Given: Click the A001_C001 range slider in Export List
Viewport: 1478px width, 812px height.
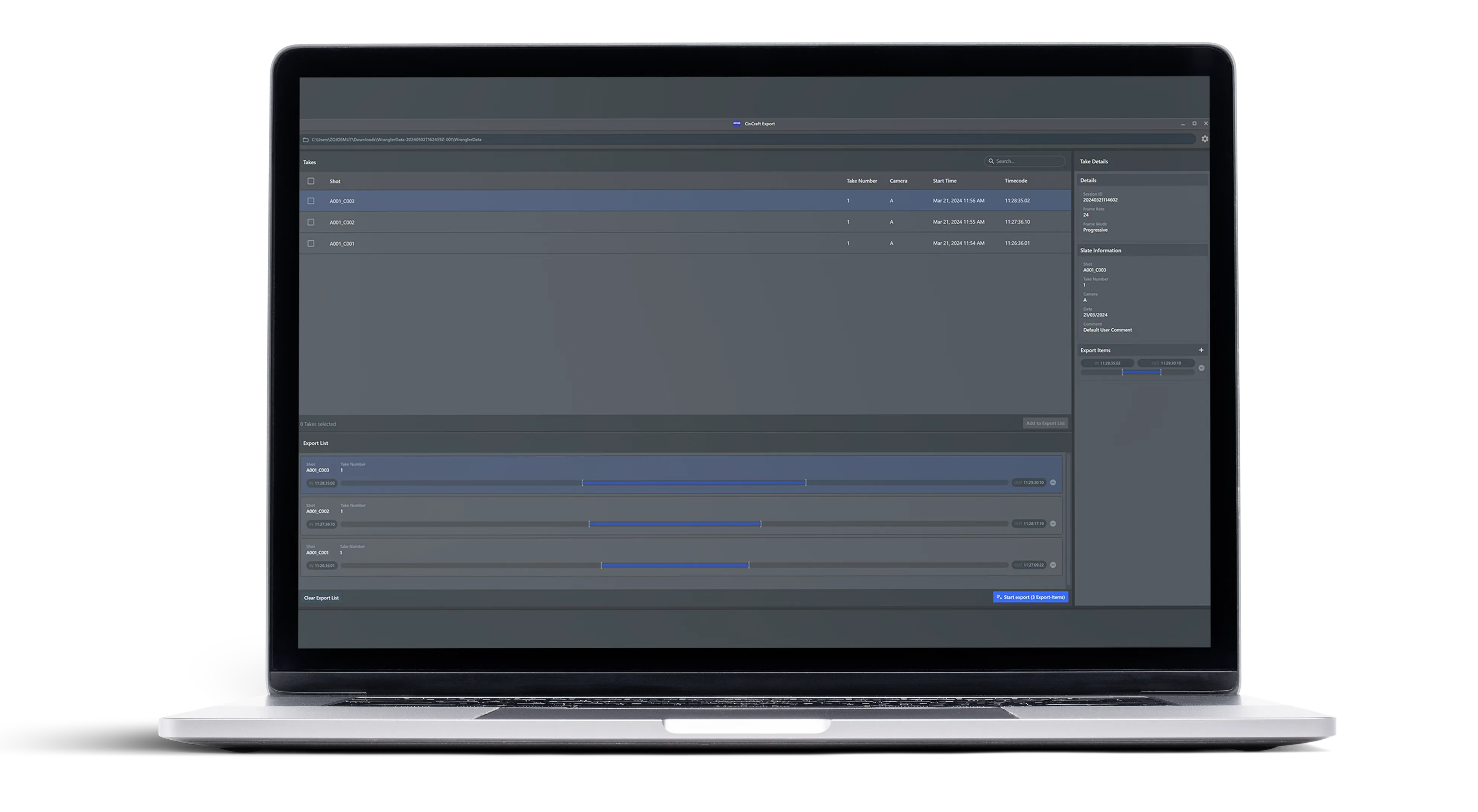Looking at the screenshot, I should pos(674,565).
